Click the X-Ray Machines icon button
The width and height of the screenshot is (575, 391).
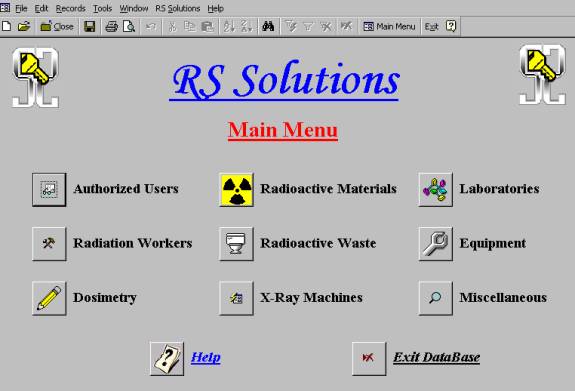coord(237,298)
